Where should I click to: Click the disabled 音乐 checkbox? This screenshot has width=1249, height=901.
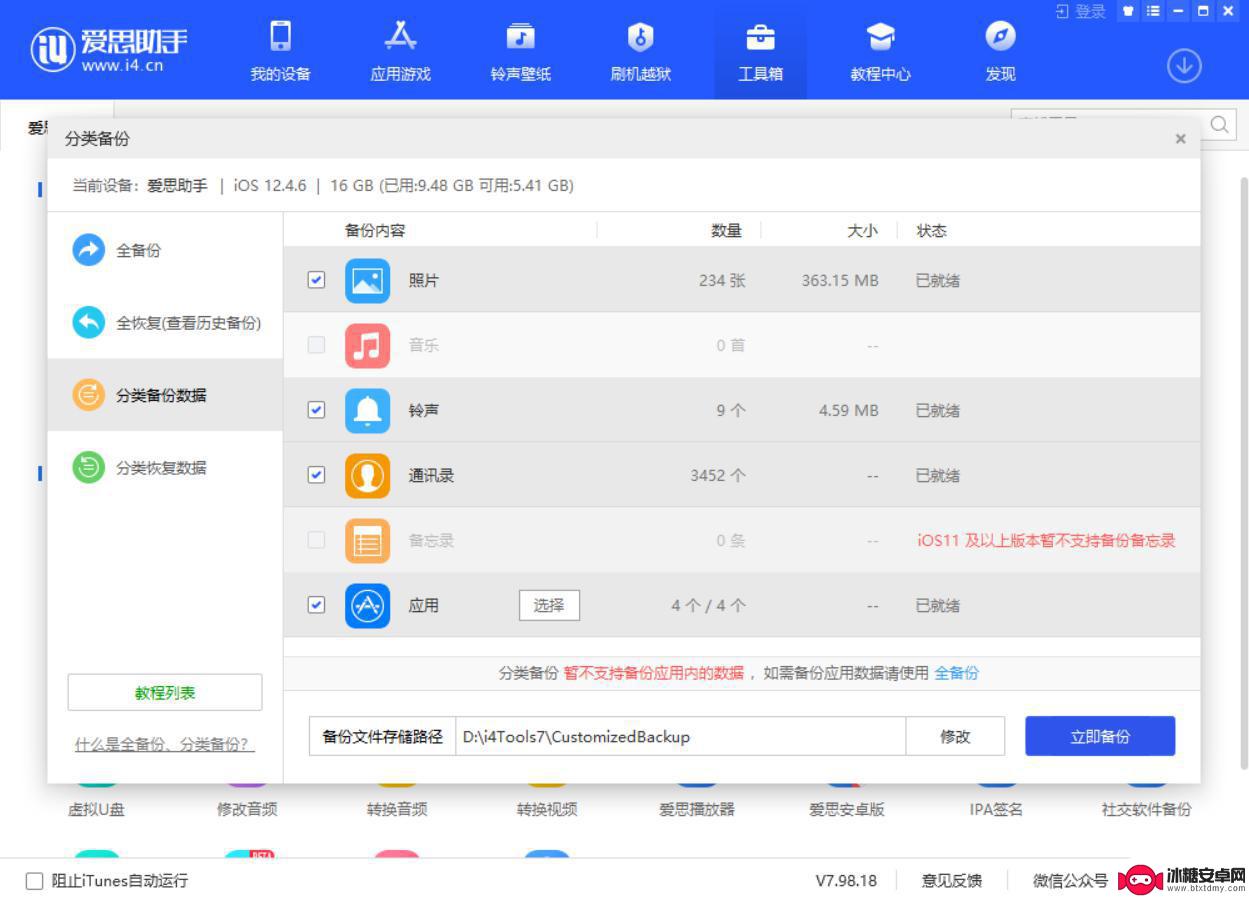pyautogui.click(x=316, y=345)
